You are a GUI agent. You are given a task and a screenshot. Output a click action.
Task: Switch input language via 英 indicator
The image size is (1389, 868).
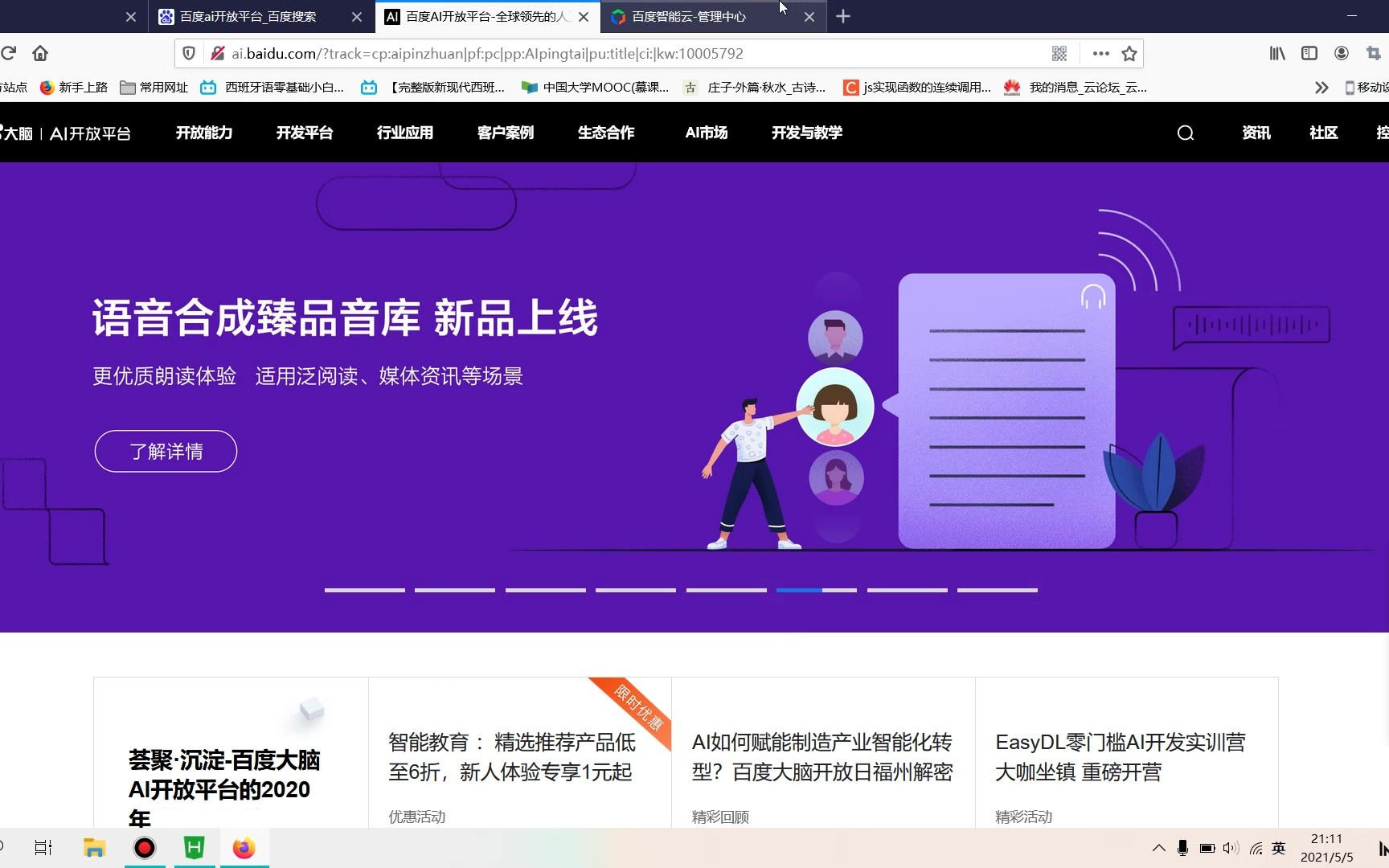pos(1279,848)
